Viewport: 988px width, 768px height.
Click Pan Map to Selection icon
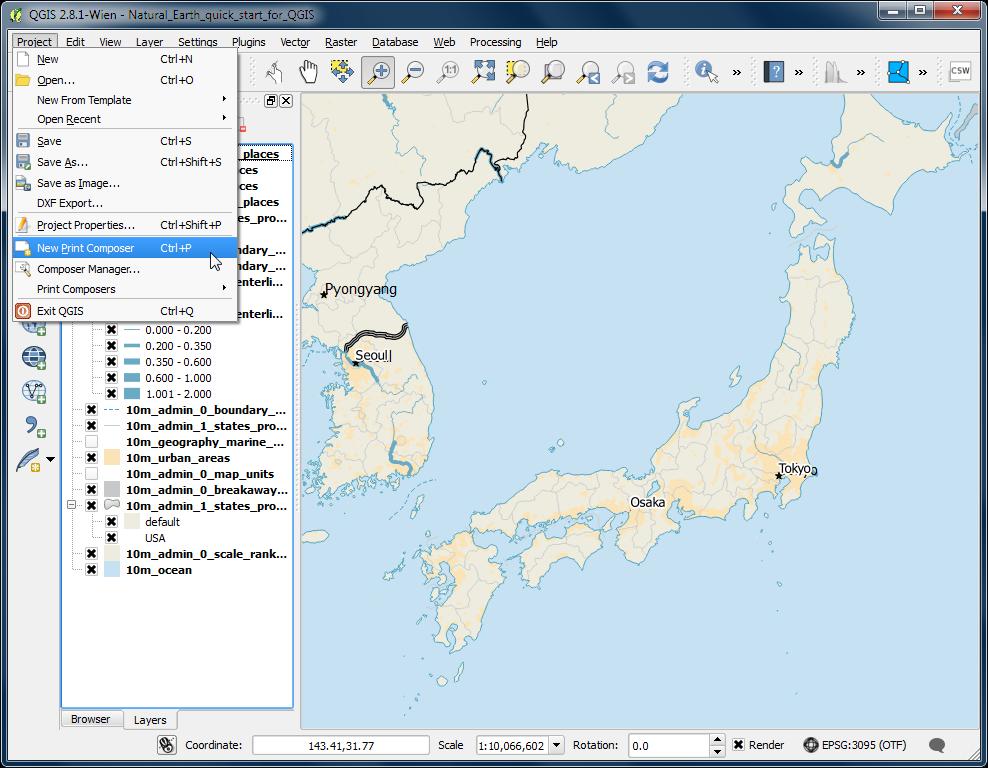(x=342, y=72)
